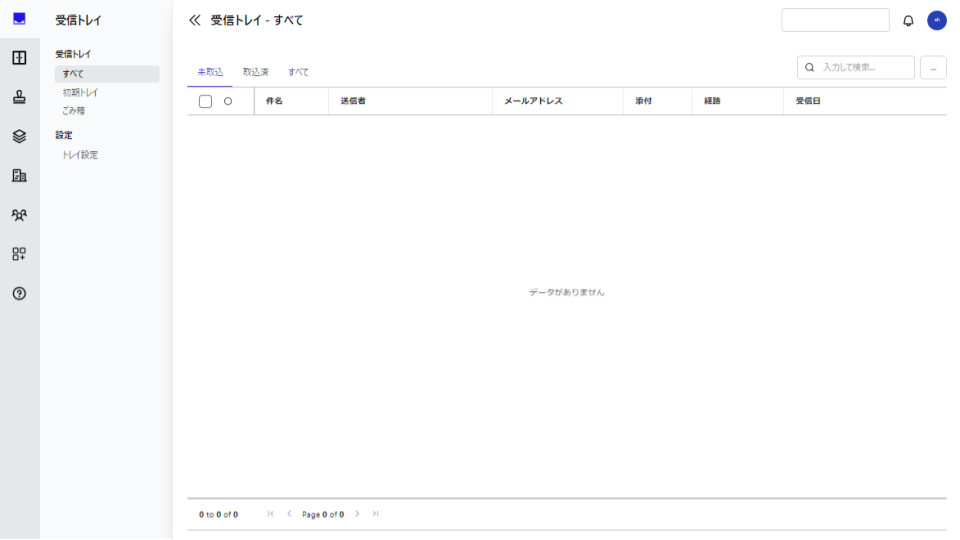
Task: Open the add apps grid icon
Action: point(19,254)
